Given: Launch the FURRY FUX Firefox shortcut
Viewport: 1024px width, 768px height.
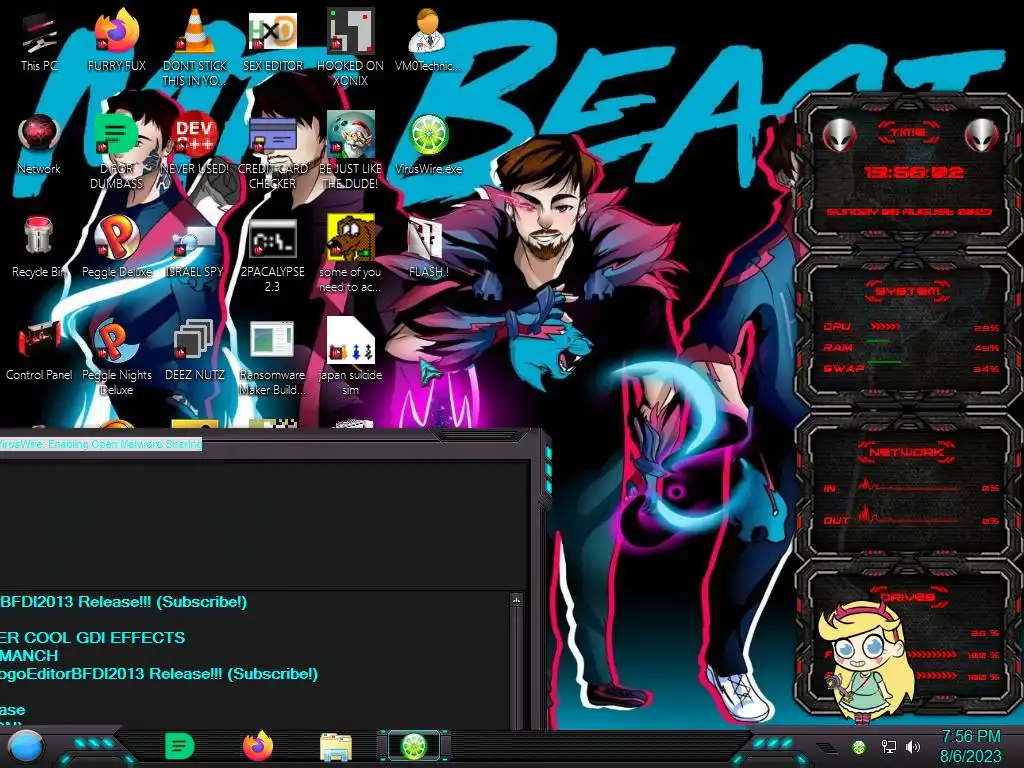Looking at the screenshot, I should coord(116,41).
